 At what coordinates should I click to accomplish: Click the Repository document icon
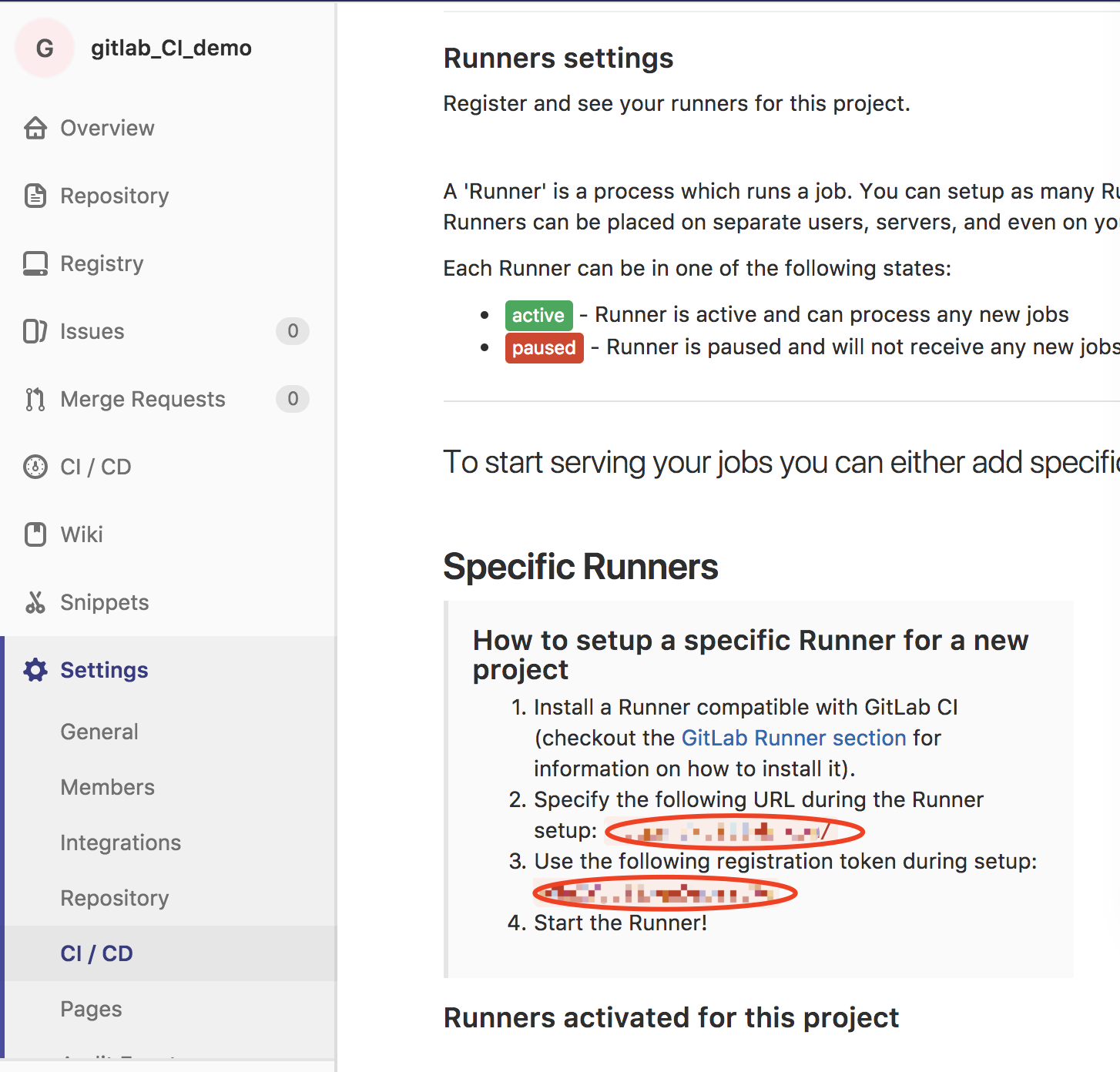tap(35, 196)
